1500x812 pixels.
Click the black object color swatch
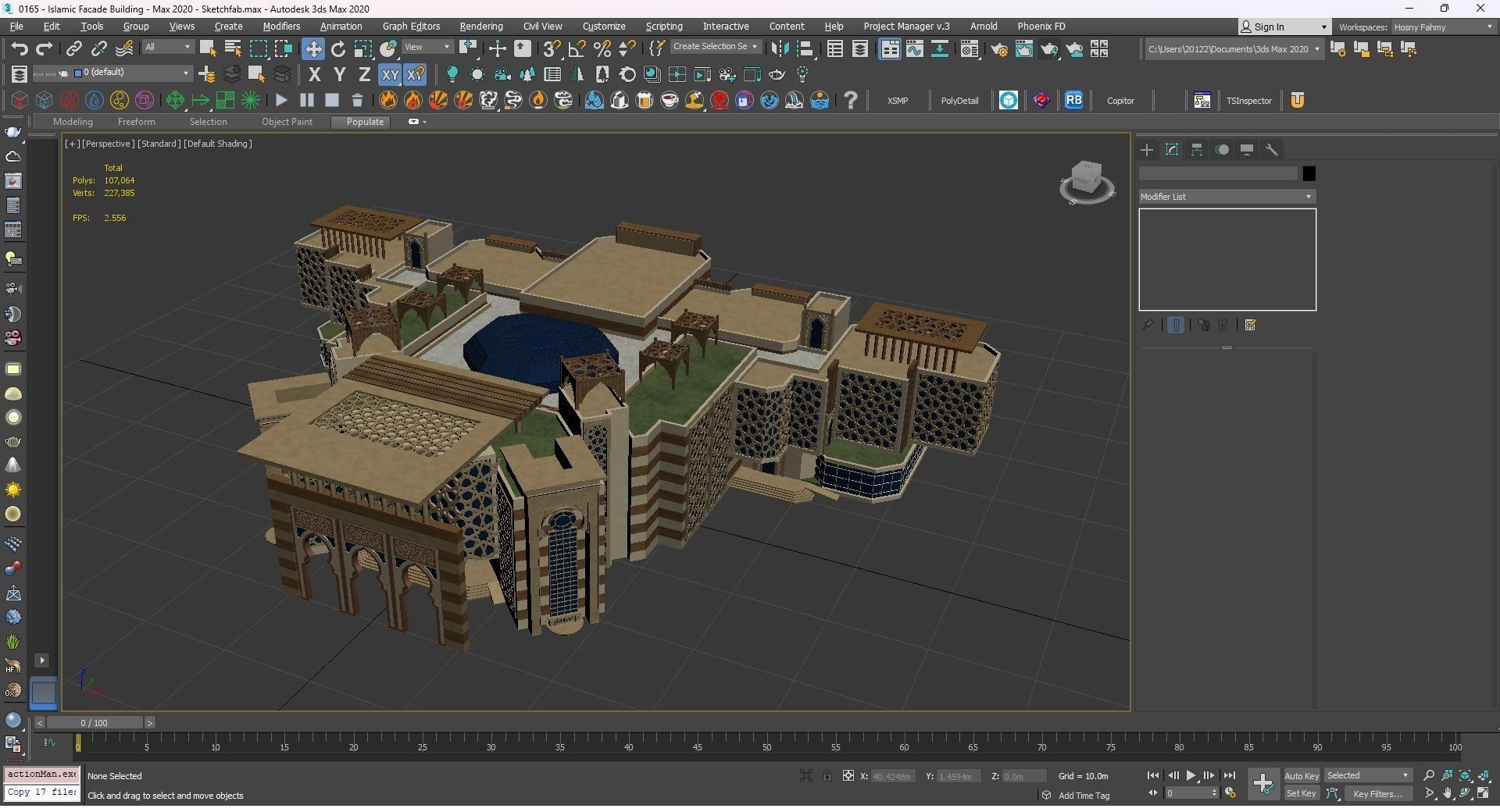tap(1309, 173)
